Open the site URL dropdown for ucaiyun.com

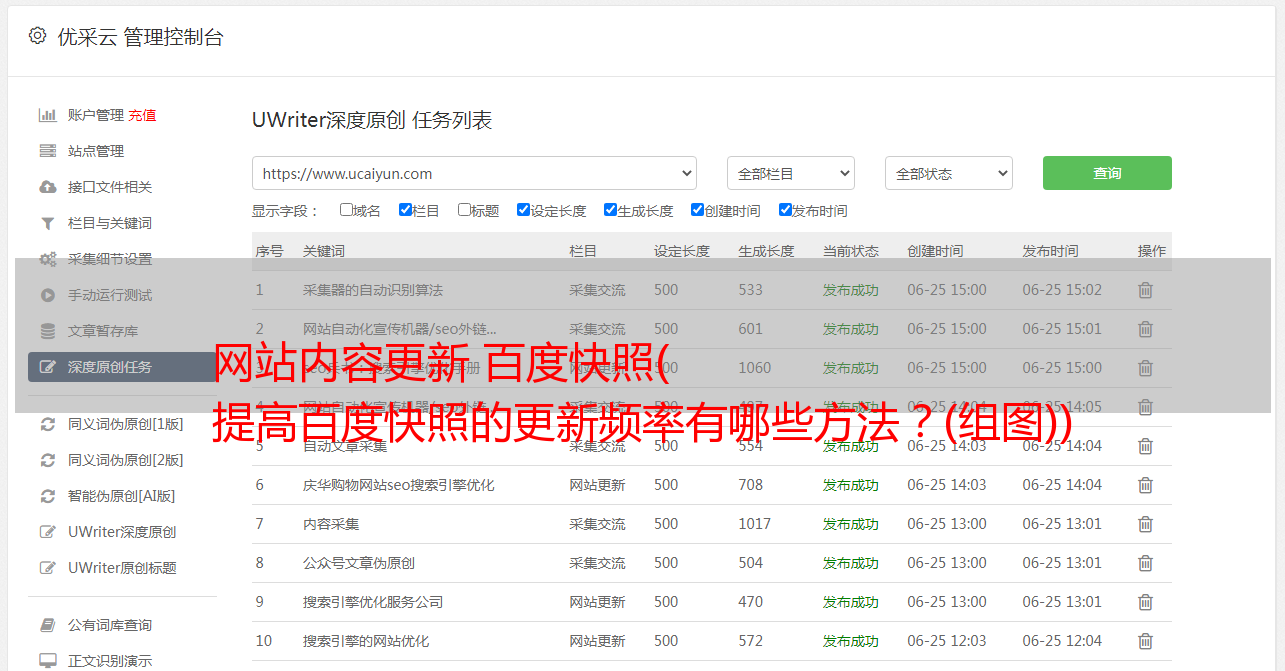474,173
